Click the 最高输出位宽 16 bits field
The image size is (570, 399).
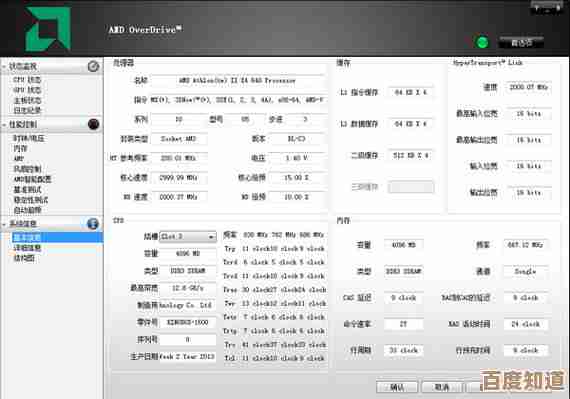[x=529, y=140]
